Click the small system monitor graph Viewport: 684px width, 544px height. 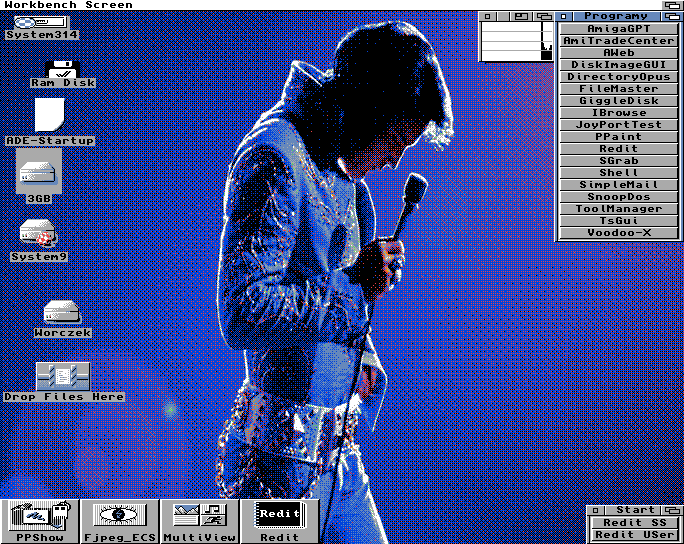click(x=516, y=41)
